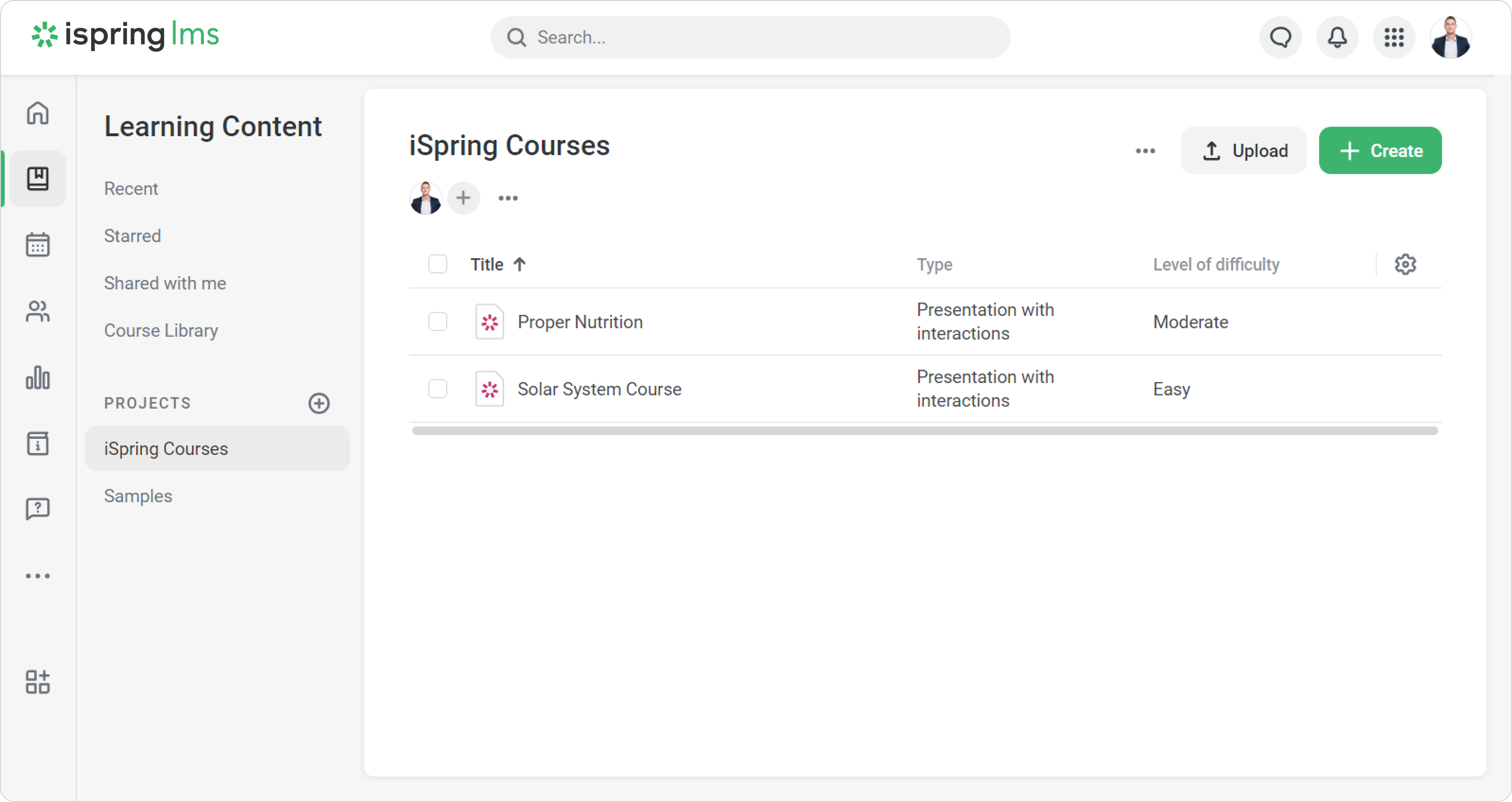Click the green Create button

[1380, 151]
